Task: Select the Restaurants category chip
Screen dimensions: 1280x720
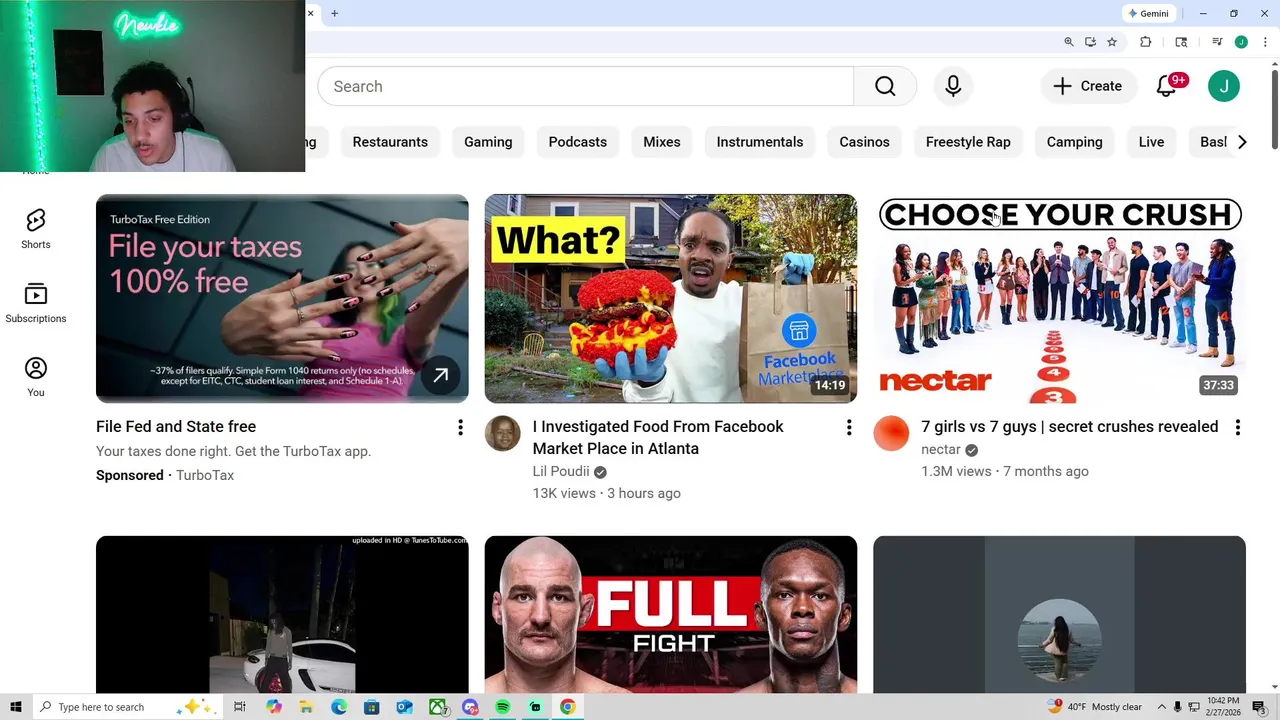Action: pyautogui.click(x=390, y=142)
